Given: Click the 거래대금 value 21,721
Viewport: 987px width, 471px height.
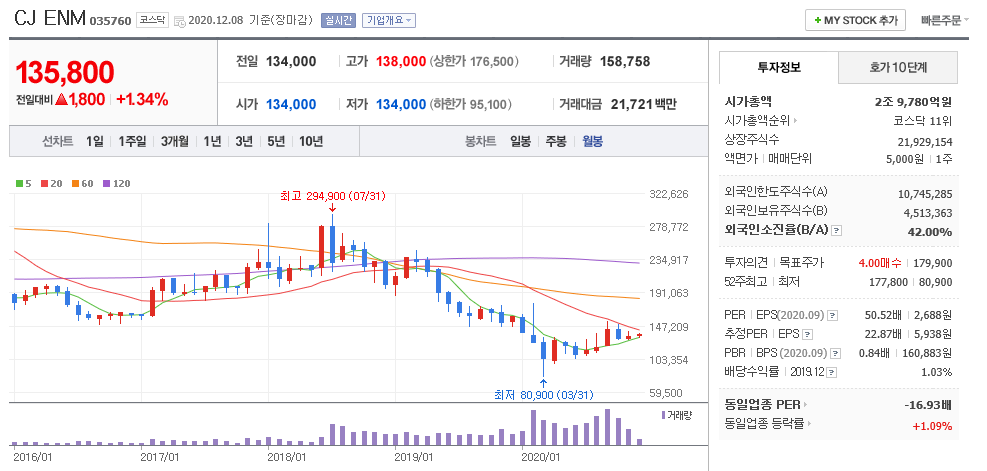Looking at the screenshot, I should click(x=631, y=105).
